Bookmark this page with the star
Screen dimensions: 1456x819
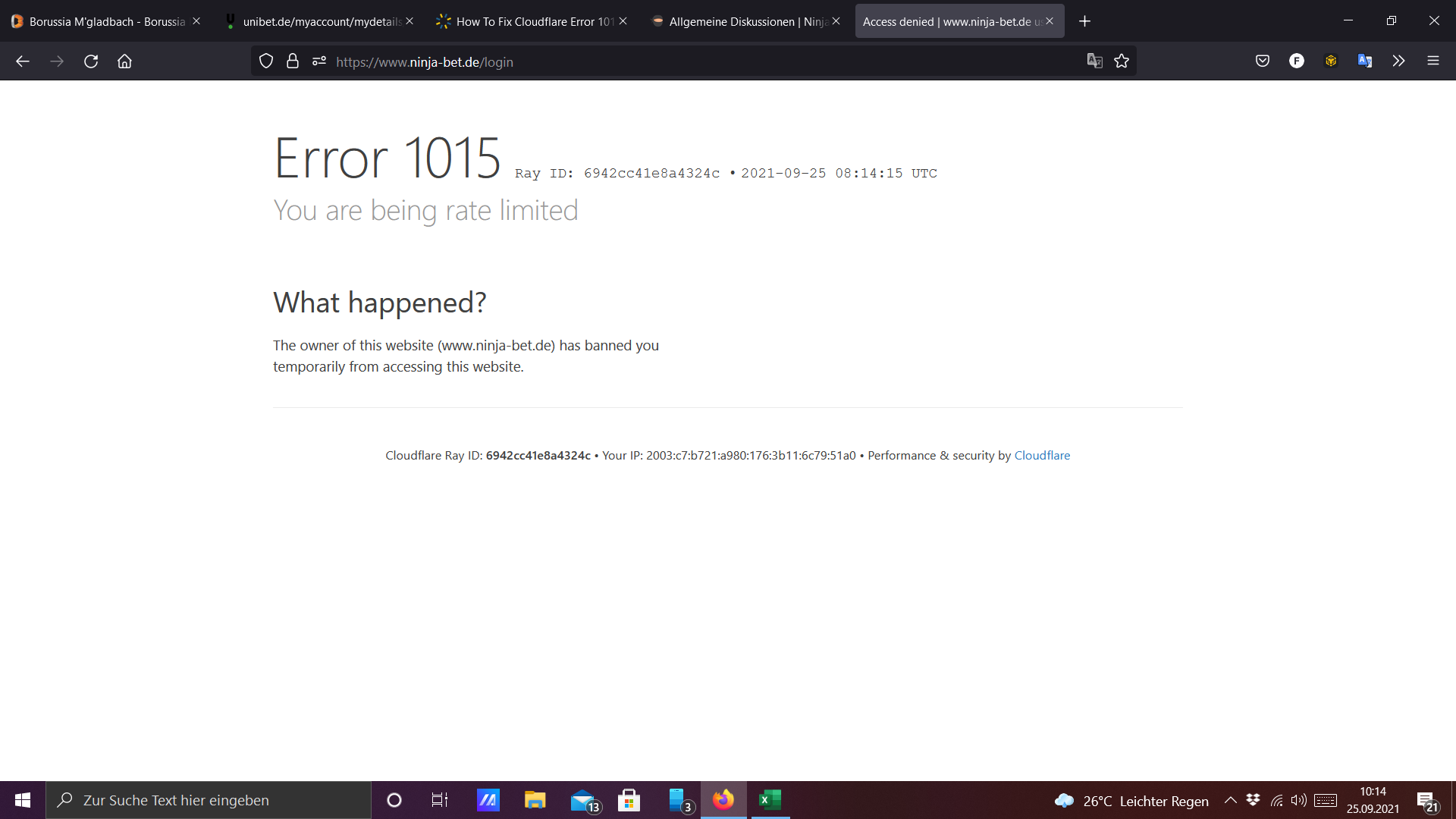1122,61
